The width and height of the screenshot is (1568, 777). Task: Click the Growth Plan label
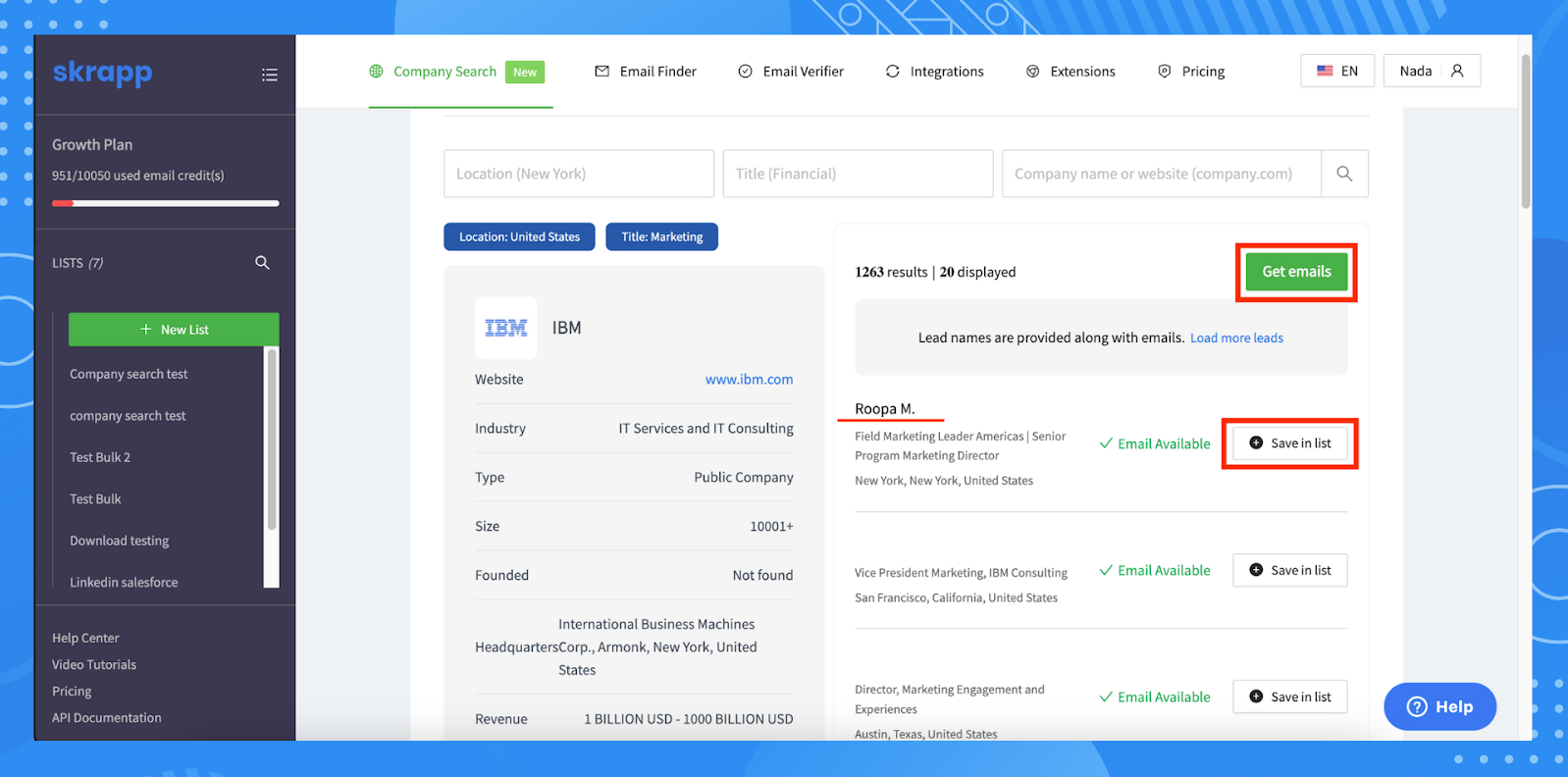coord(92,145)
